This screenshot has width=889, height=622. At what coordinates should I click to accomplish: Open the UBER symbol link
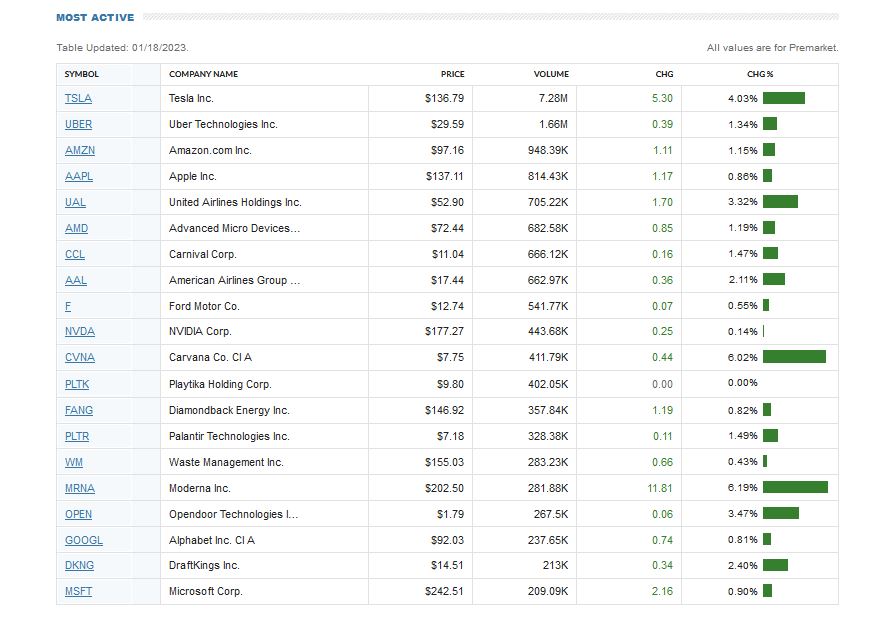78,124
